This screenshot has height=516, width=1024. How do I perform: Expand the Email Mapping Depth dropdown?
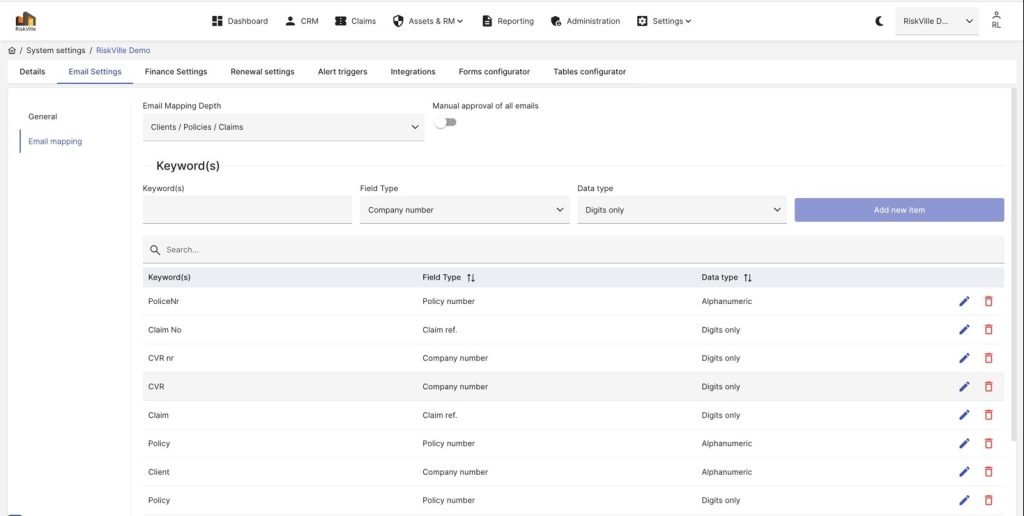[x=283, y=127]
